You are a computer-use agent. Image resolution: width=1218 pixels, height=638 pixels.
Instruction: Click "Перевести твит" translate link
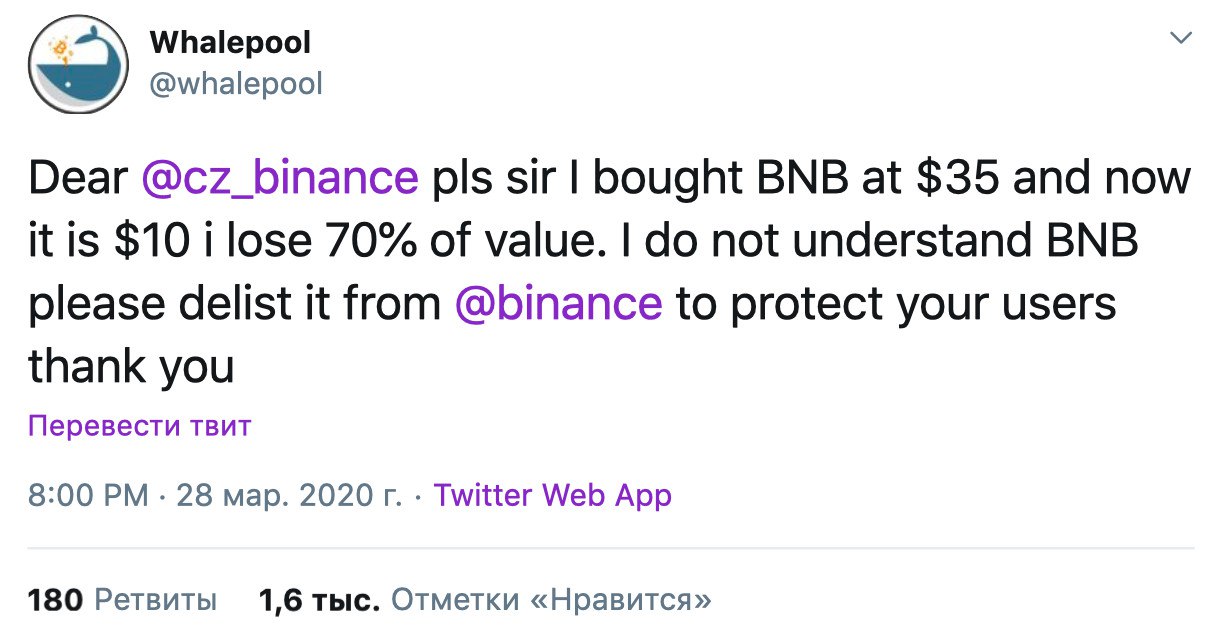tap(139, 427)
